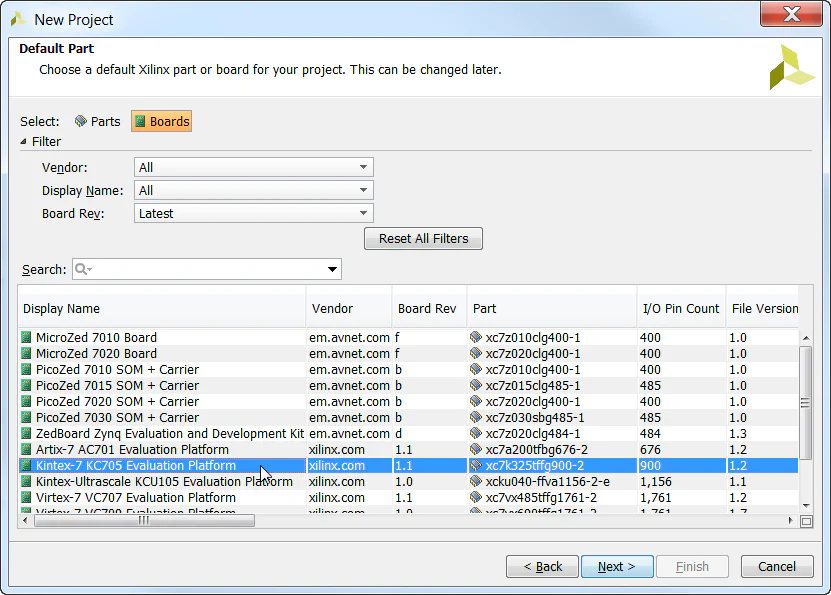Select the Parts option

coord(97,120)
